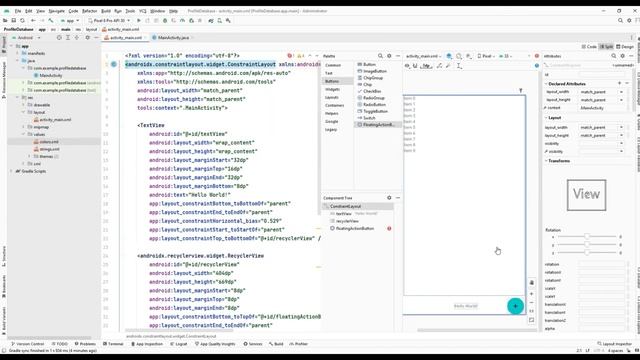Open Component Tree gear settings
This screenshot has height=360, width=640.
point(389,198)
